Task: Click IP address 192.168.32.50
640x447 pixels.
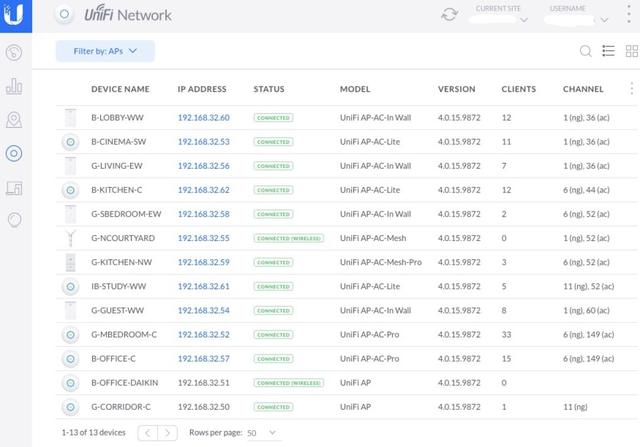Action: tap(203, 407)
